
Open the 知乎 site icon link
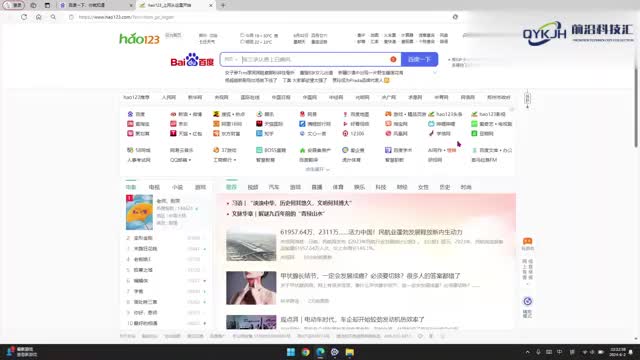pos(265,133)
